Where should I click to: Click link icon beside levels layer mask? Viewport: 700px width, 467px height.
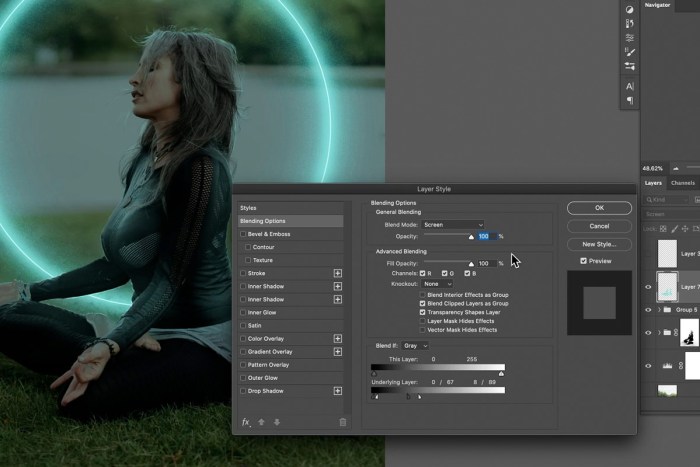tap(681, 366)
